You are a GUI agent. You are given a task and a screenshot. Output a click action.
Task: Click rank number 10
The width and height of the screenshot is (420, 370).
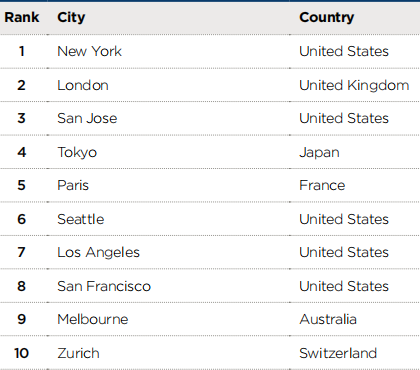click(22, 353)
